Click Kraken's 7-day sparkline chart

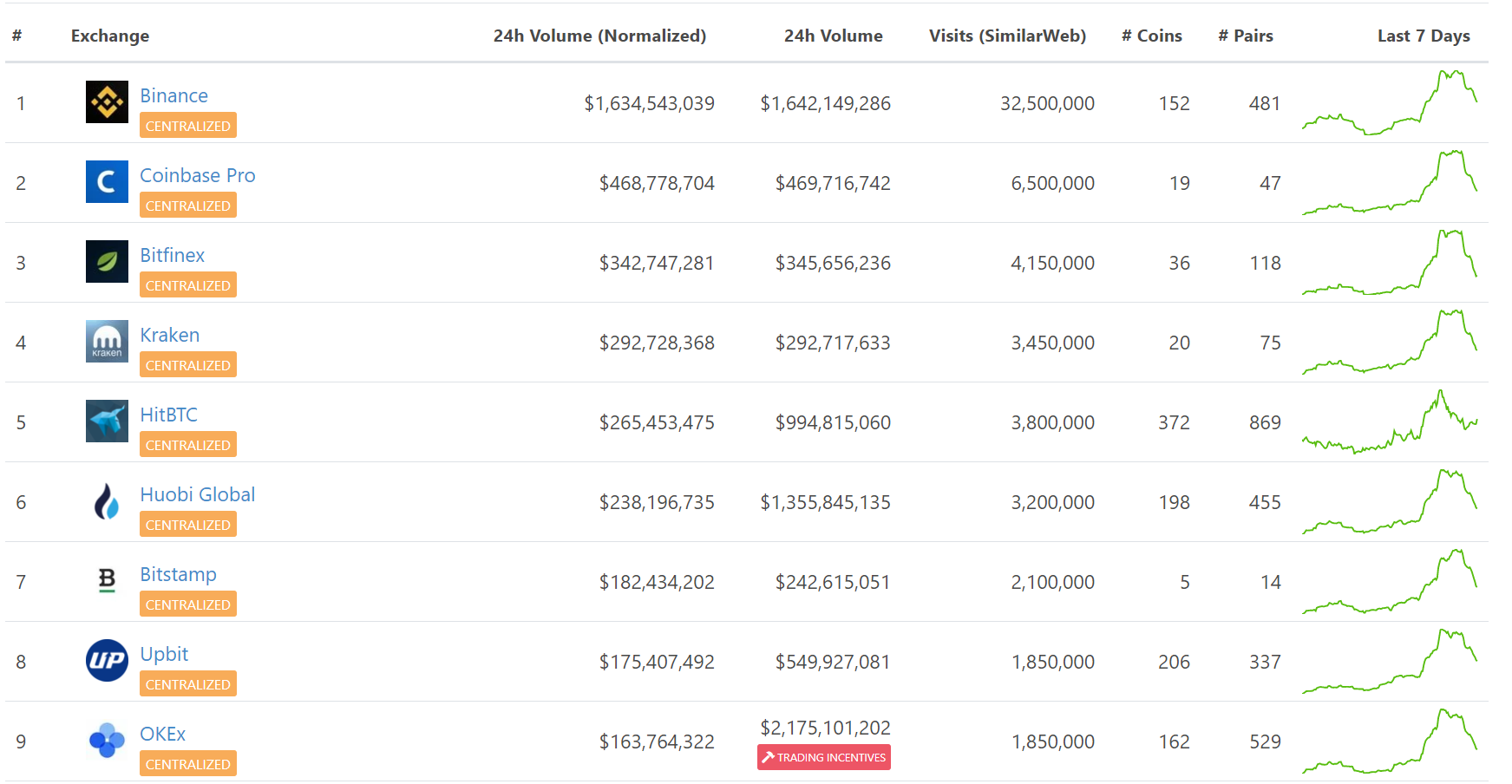1390,342
